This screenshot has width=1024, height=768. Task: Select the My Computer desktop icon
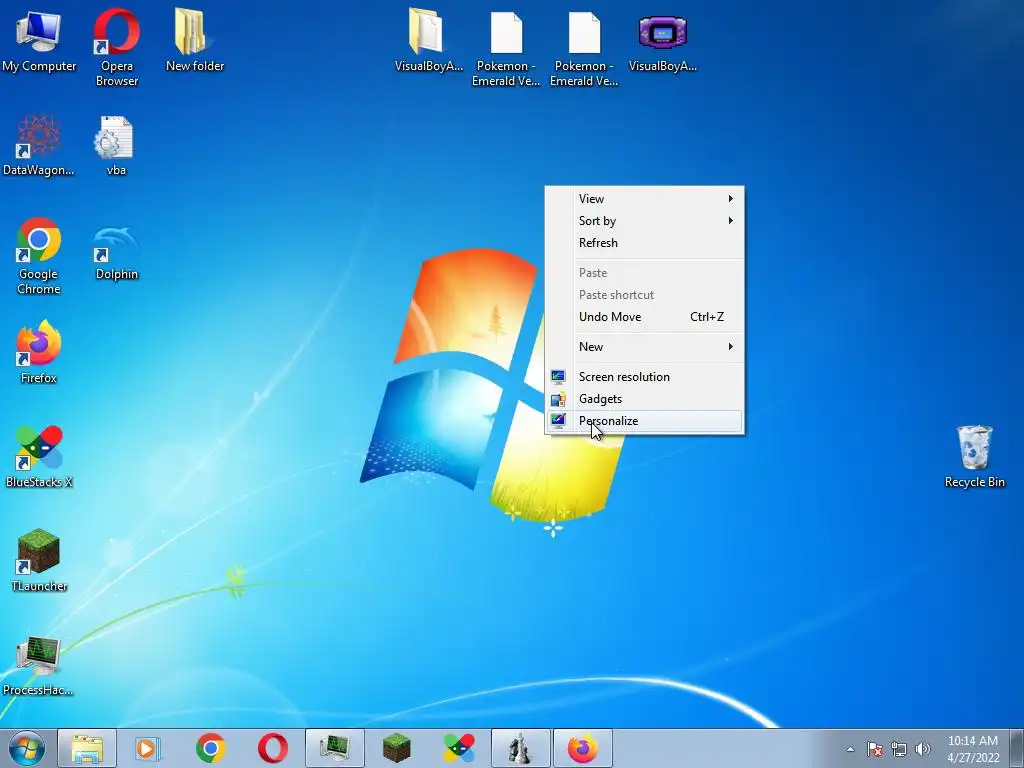point(39,40)
